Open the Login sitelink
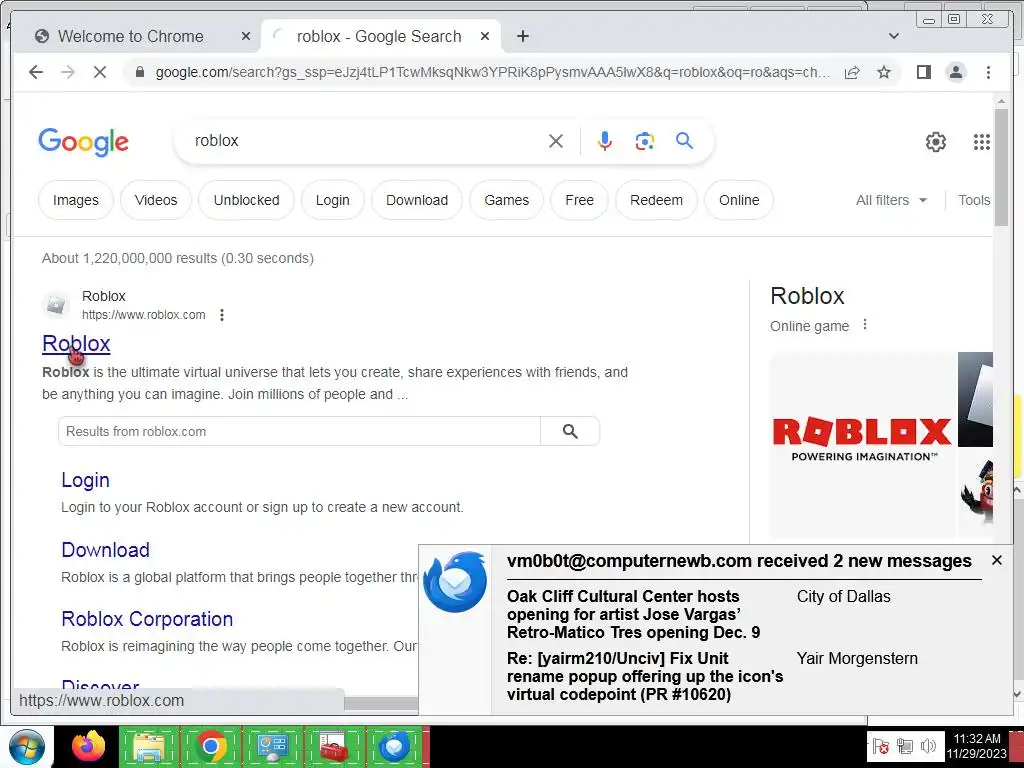 (x=85, y=480)
